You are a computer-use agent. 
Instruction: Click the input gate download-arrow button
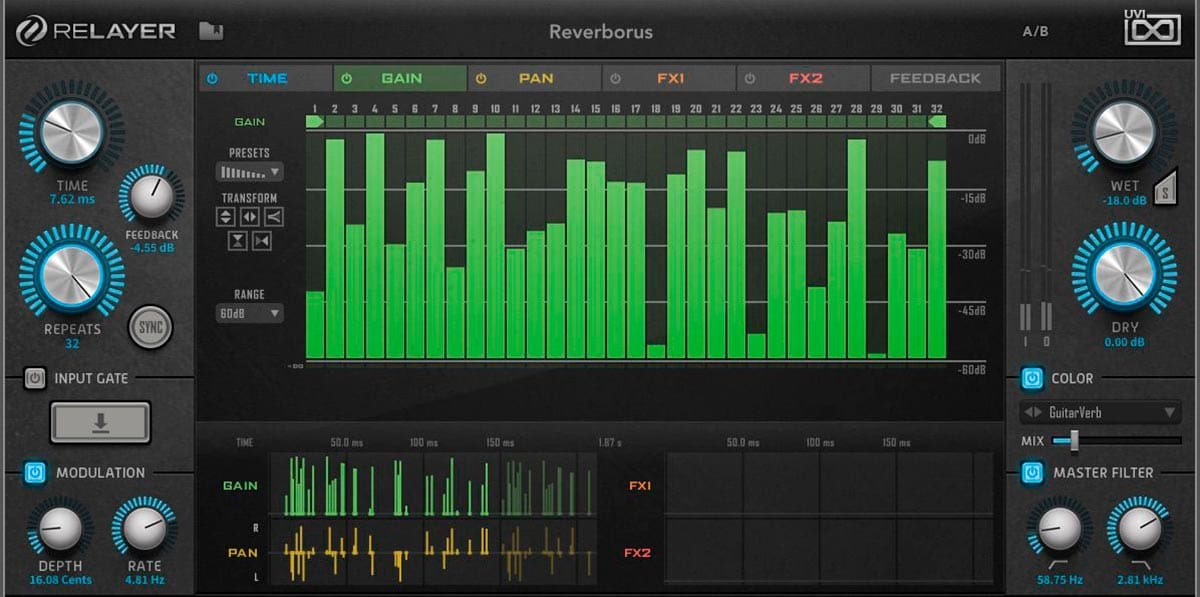(100, 422)
